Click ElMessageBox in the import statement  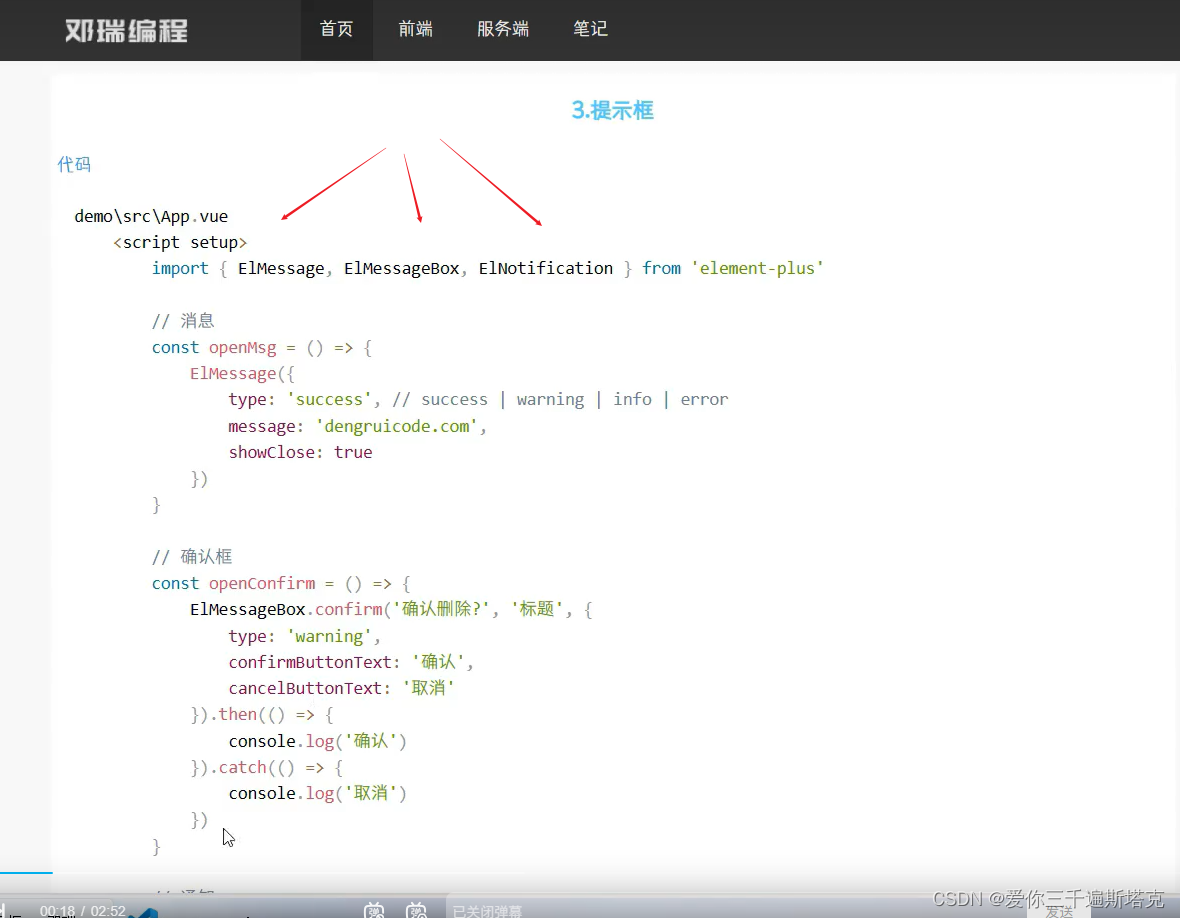(x=402, y=269)
